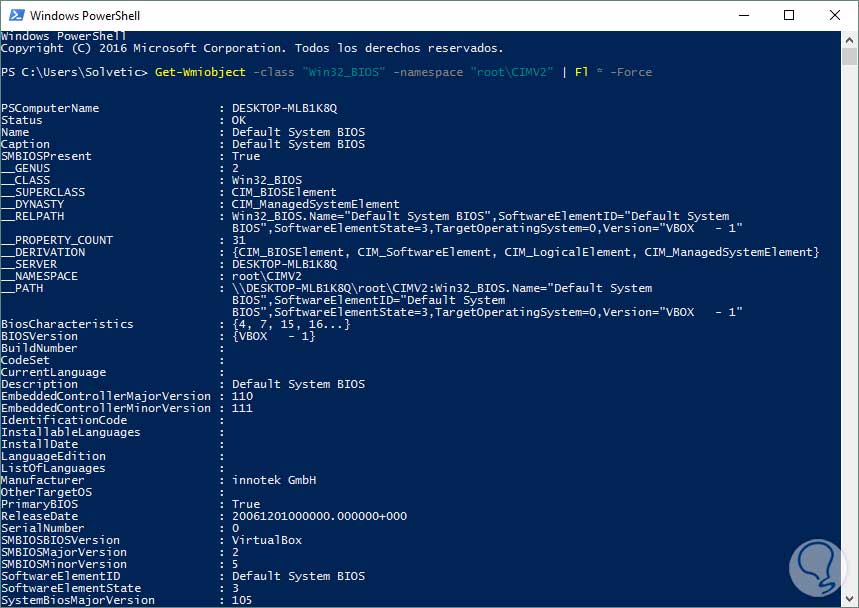
Task: Click the 'PrimaryBIOS' property name
Action: (x=39, y=504)
